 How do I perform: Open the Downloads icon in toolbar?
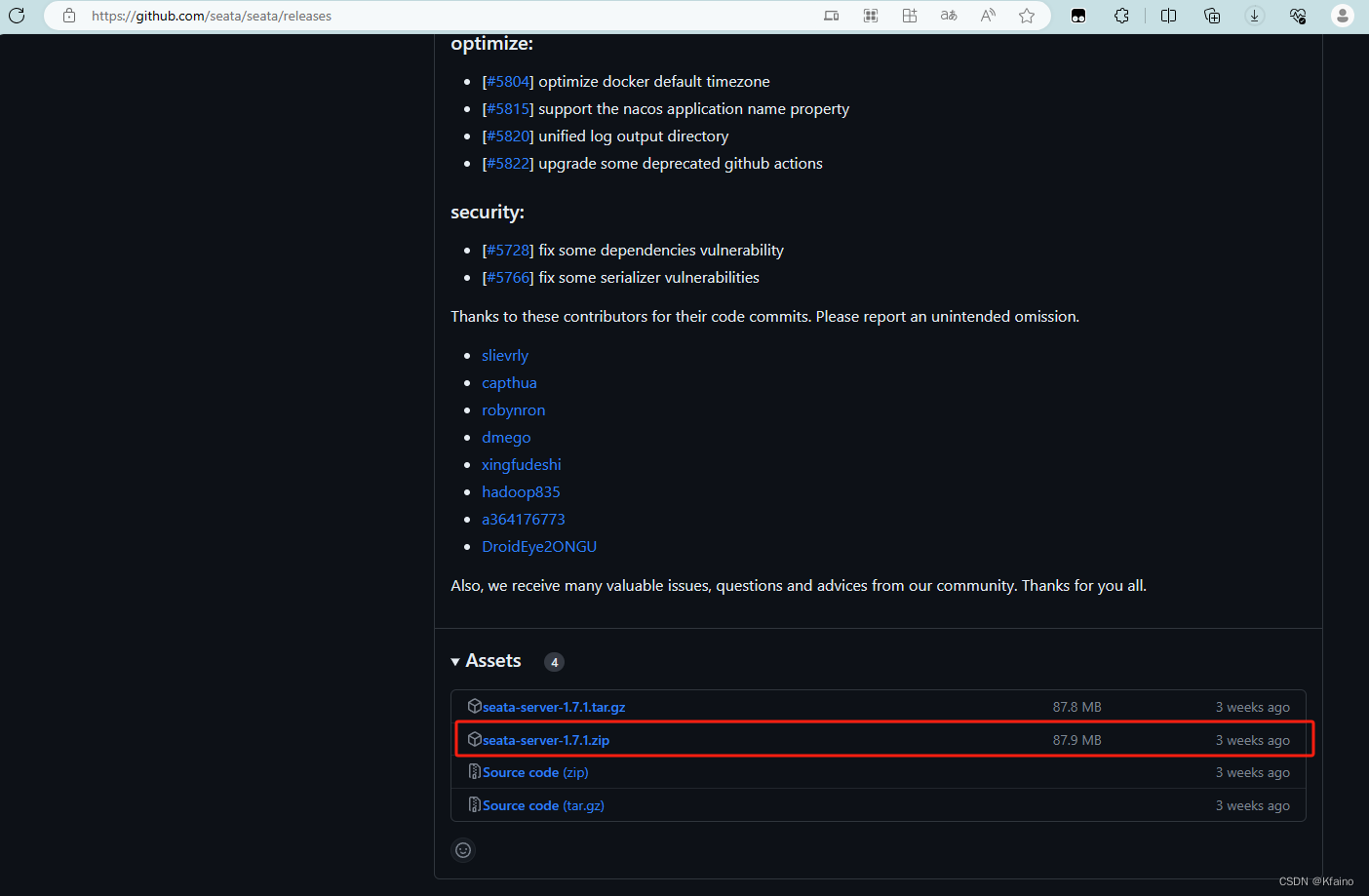tap(1255, 16)
